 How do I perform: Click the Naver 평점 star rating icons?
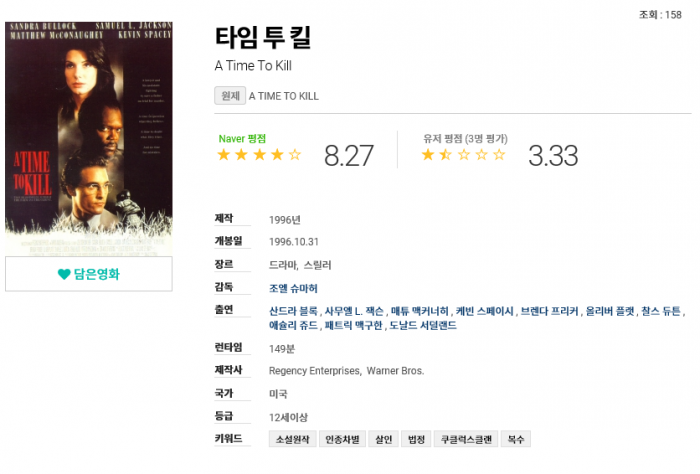pos(259,155)
